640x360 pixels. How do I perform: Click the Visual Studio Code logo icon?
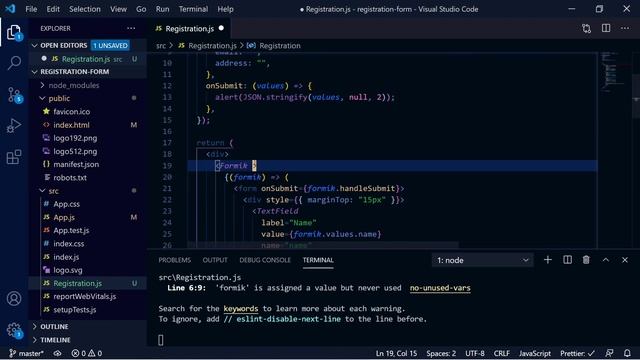coord(10,9)
